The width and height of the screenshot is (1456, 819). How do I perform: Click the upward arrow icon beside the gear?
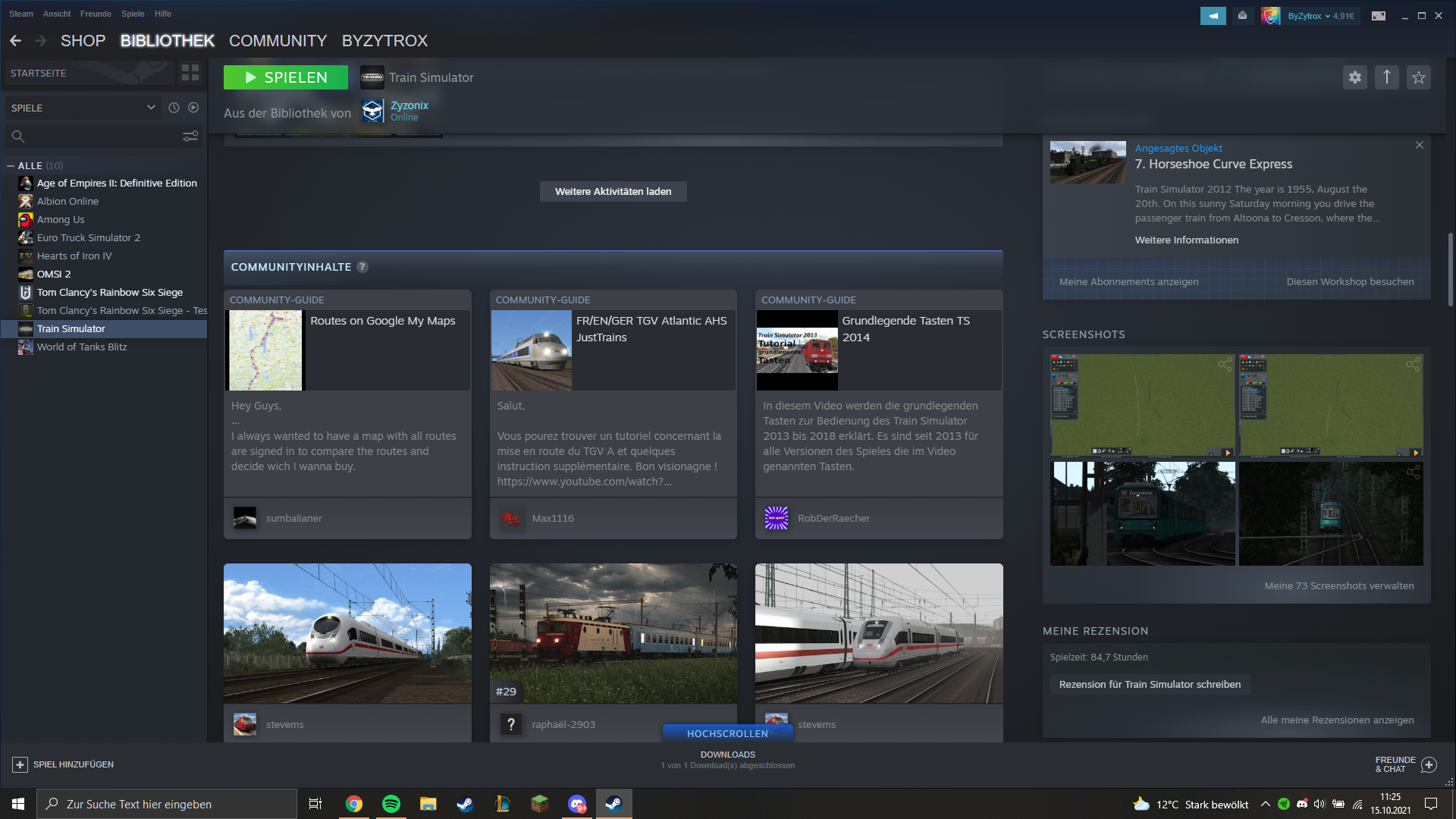pos(1386,77)
